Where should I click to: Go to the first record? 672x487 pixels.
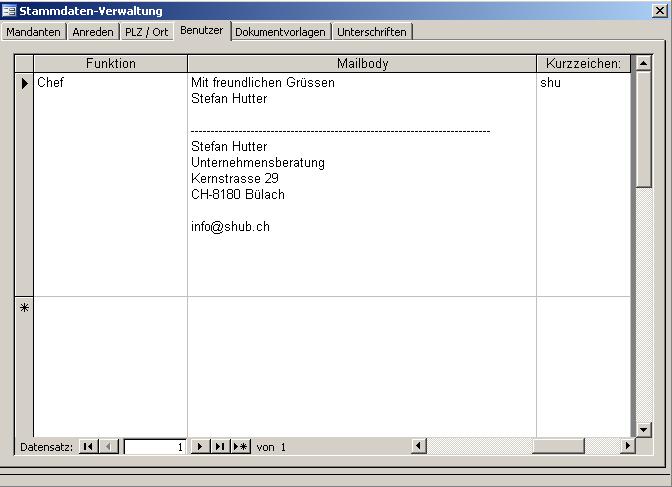tap(88, 447)
